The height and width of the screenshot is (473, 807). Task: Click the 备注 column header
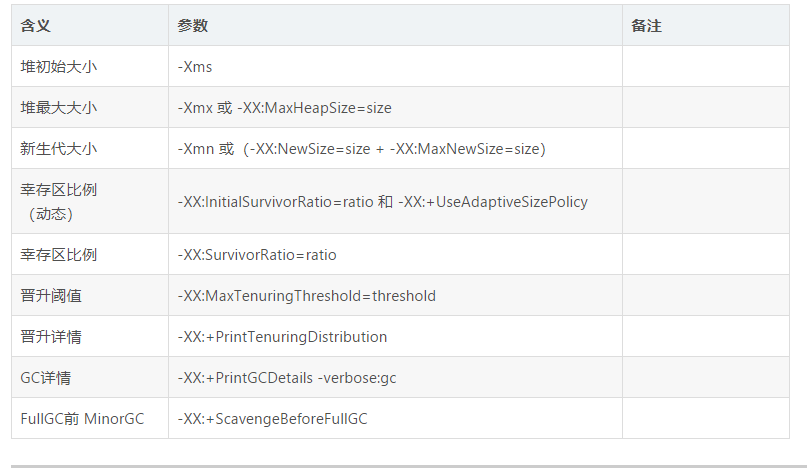[646, 26]
